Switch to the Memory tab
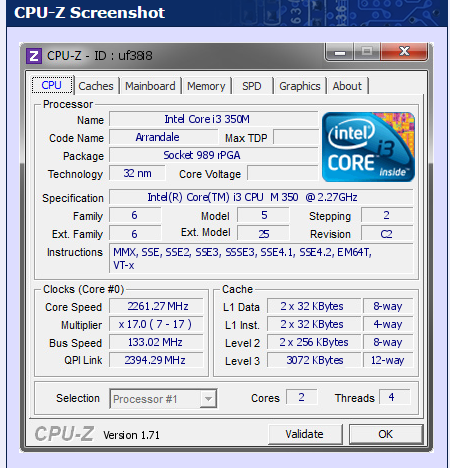 coord(206,86)
